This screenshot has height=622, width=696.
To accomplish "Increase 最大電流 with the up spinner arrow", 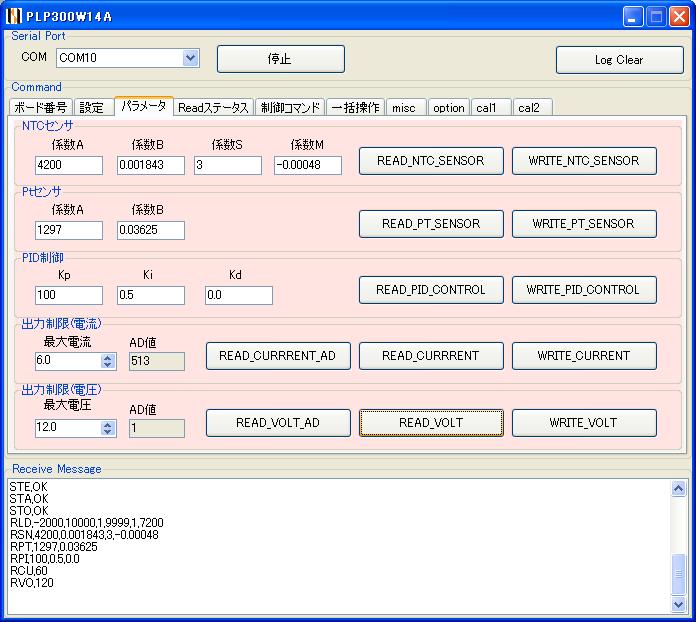I will tap(108, 357).
